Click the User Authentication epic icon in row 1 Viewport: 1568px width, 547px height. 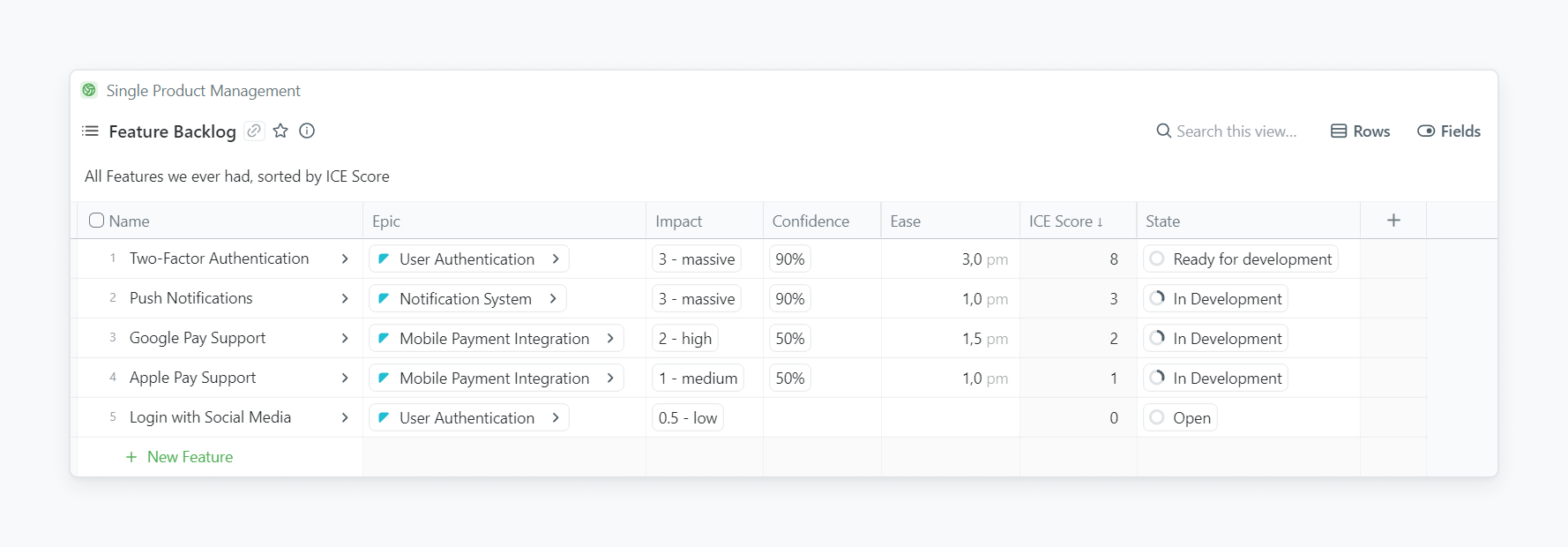point(384,259)
